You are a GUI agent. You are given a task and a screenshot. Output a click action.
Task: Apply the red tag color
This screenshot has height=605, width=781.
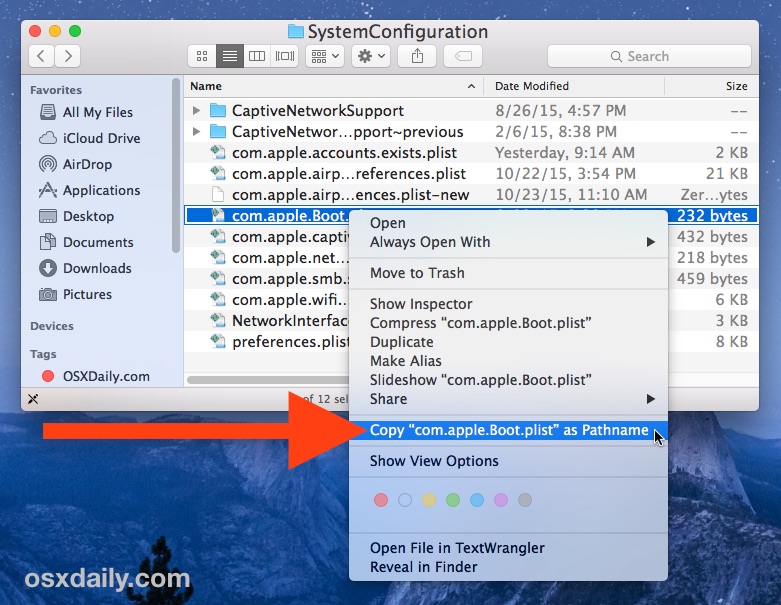pyautogui.click(x=381, y=500)
